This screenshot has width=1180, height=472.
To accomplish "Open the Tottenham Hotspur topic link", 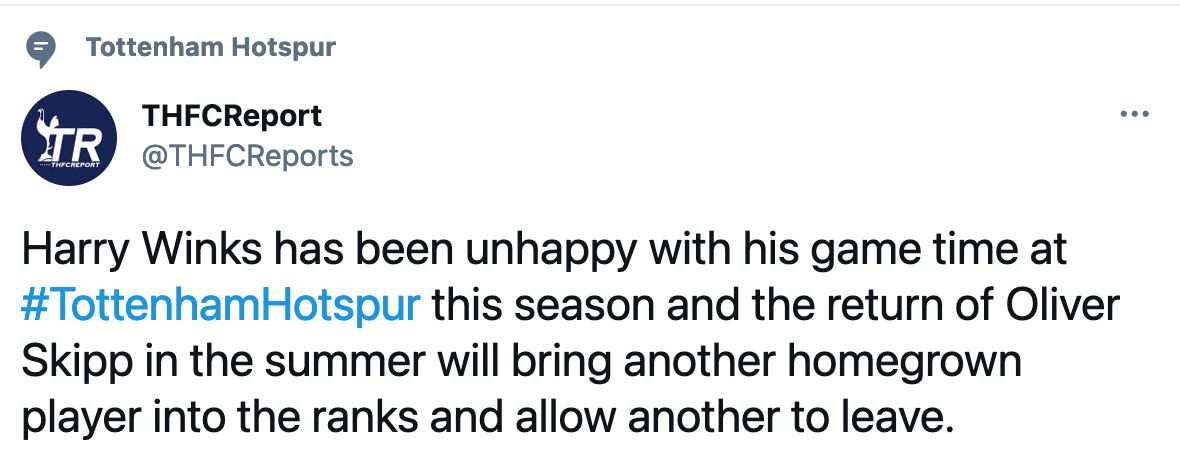I will coord(210,47).
